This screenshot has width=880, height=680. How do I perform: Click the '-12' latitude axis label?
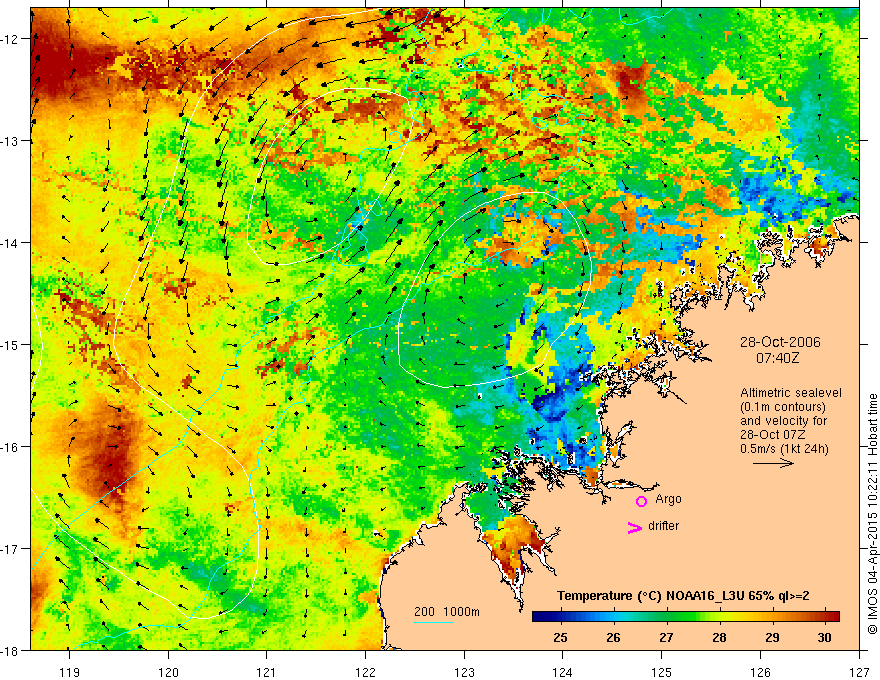pos(10,39)
